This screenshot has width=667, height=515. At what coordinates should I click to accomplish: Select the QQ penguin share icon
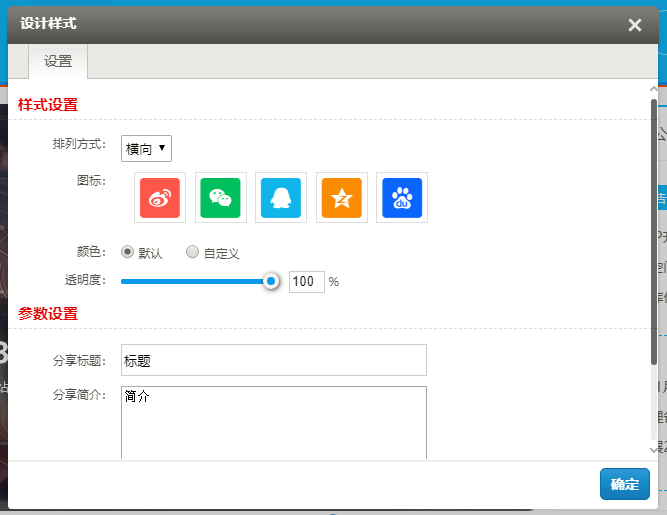coord(281,198)
